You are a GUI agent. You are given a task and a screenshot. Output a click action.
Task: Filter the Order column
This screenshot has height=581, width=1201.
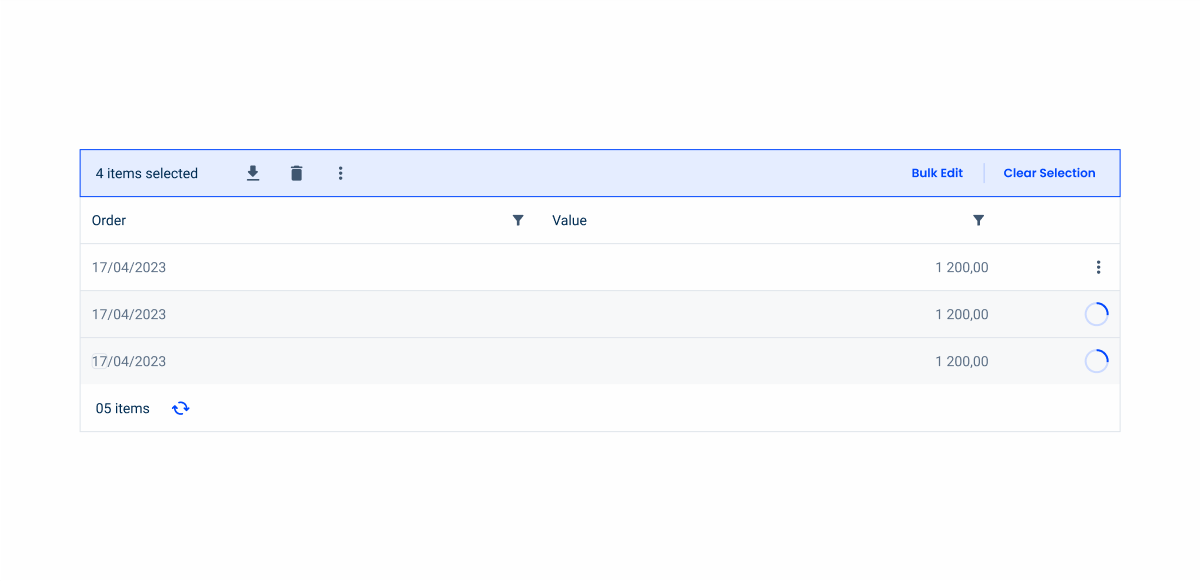(518, 220)
